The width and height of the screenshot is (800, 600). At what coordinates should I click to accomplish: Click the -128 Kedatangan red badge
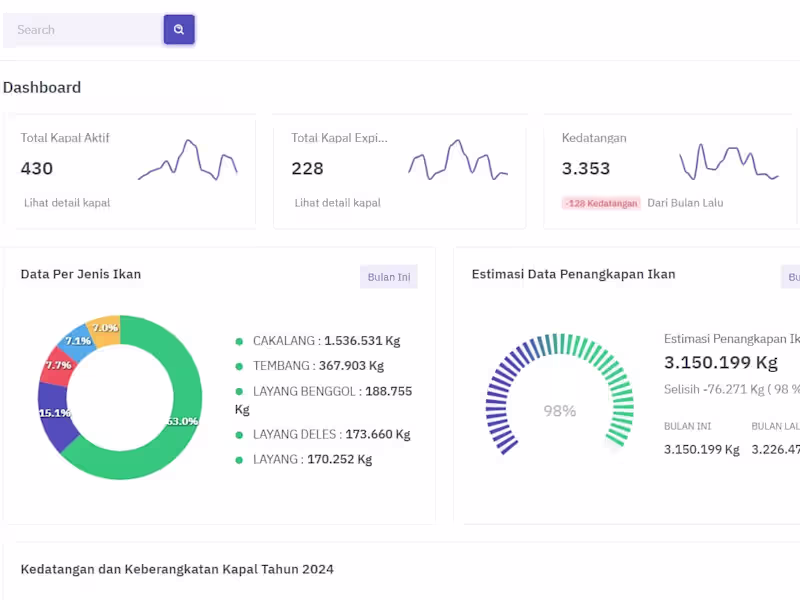click(601, 203)
